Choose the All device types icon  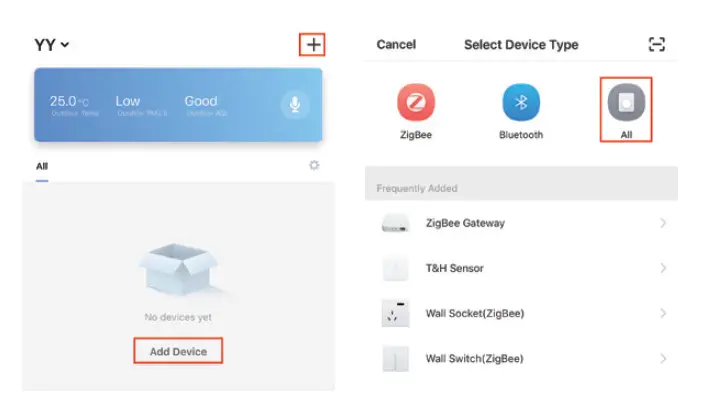626,103
